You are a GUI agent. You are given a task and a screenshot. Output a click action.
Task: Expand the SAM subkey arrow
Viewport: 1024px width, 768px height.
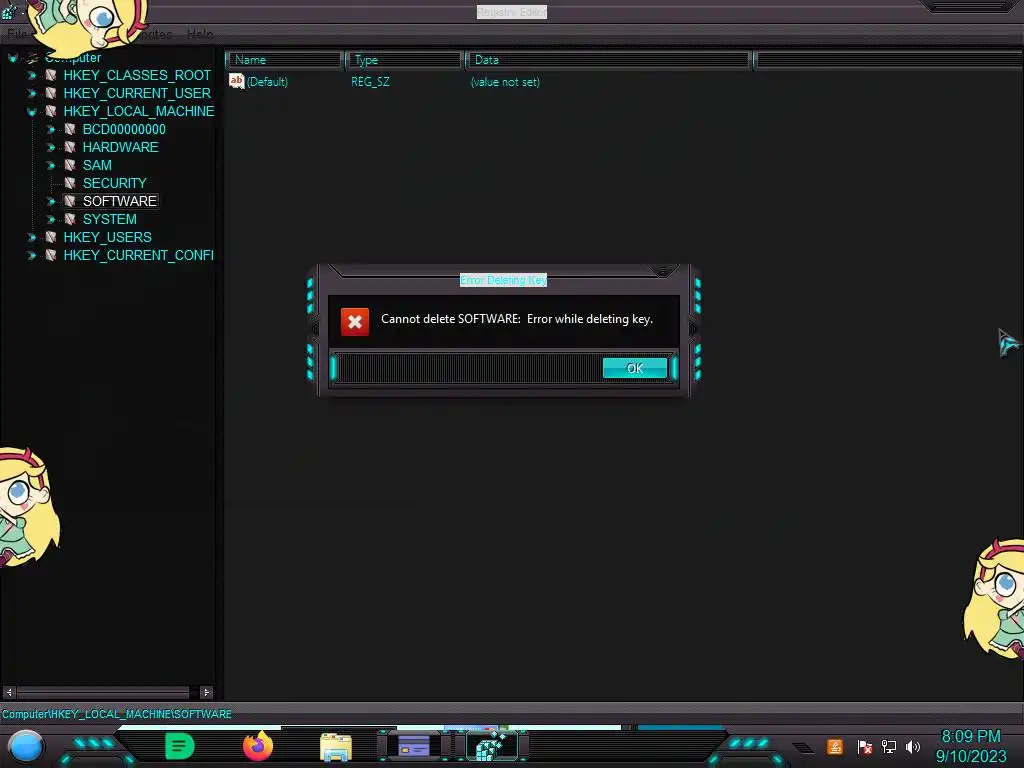50,165
